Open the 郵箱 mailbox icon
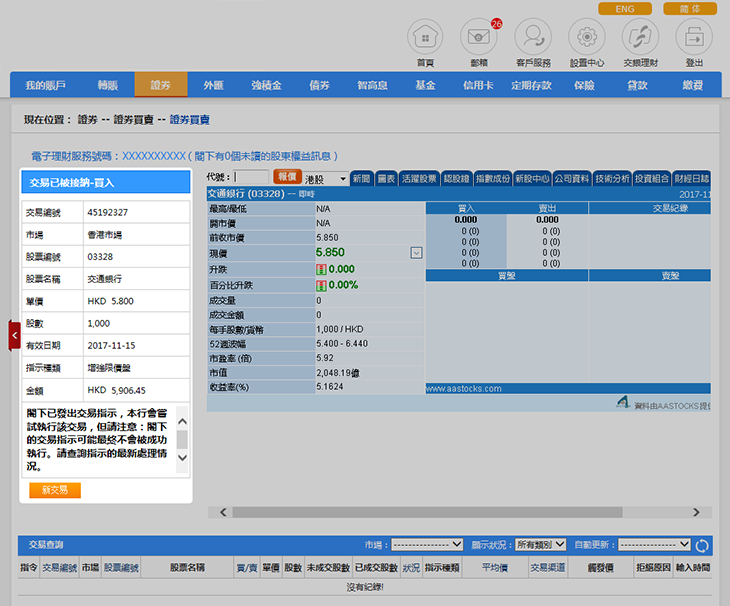The image size is (730, 606). pyautogui.click(x=478, y=38)
